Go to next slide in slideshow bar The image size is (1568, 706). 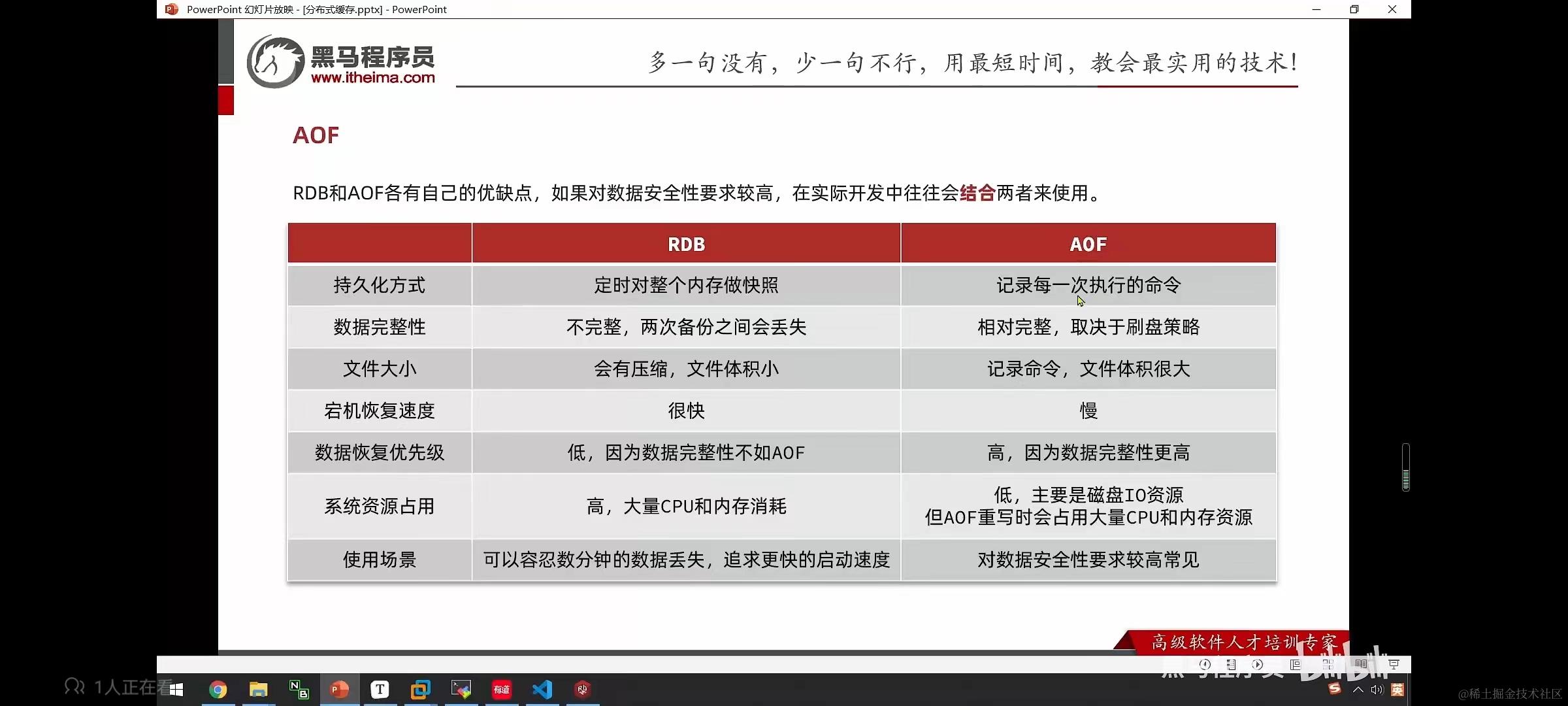tap(1258, 664)
